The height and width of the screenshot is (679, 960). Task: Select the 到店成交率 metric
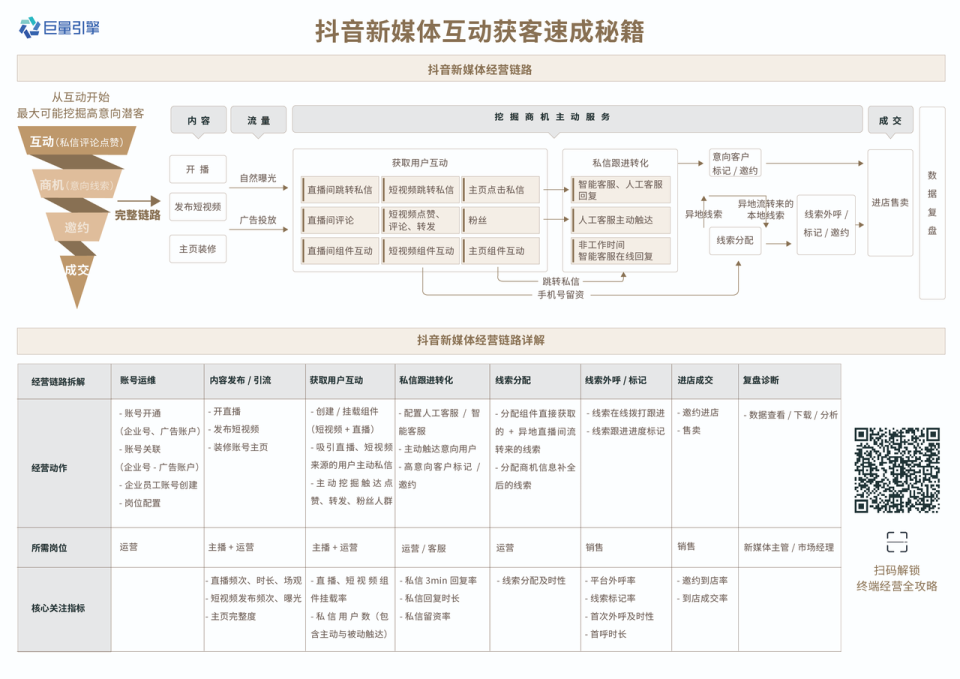(702, 598)
